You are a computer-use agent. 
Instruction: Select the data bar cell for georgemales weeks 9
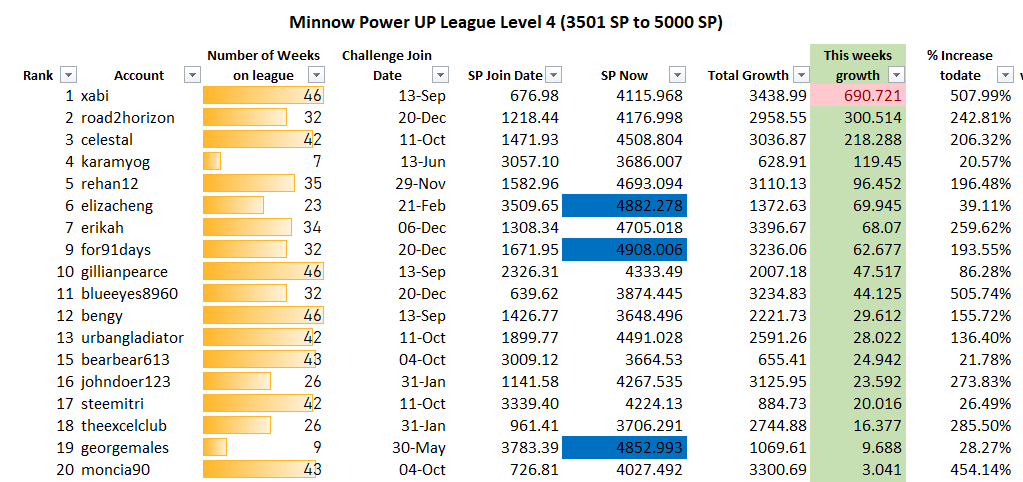click(264, 448)
